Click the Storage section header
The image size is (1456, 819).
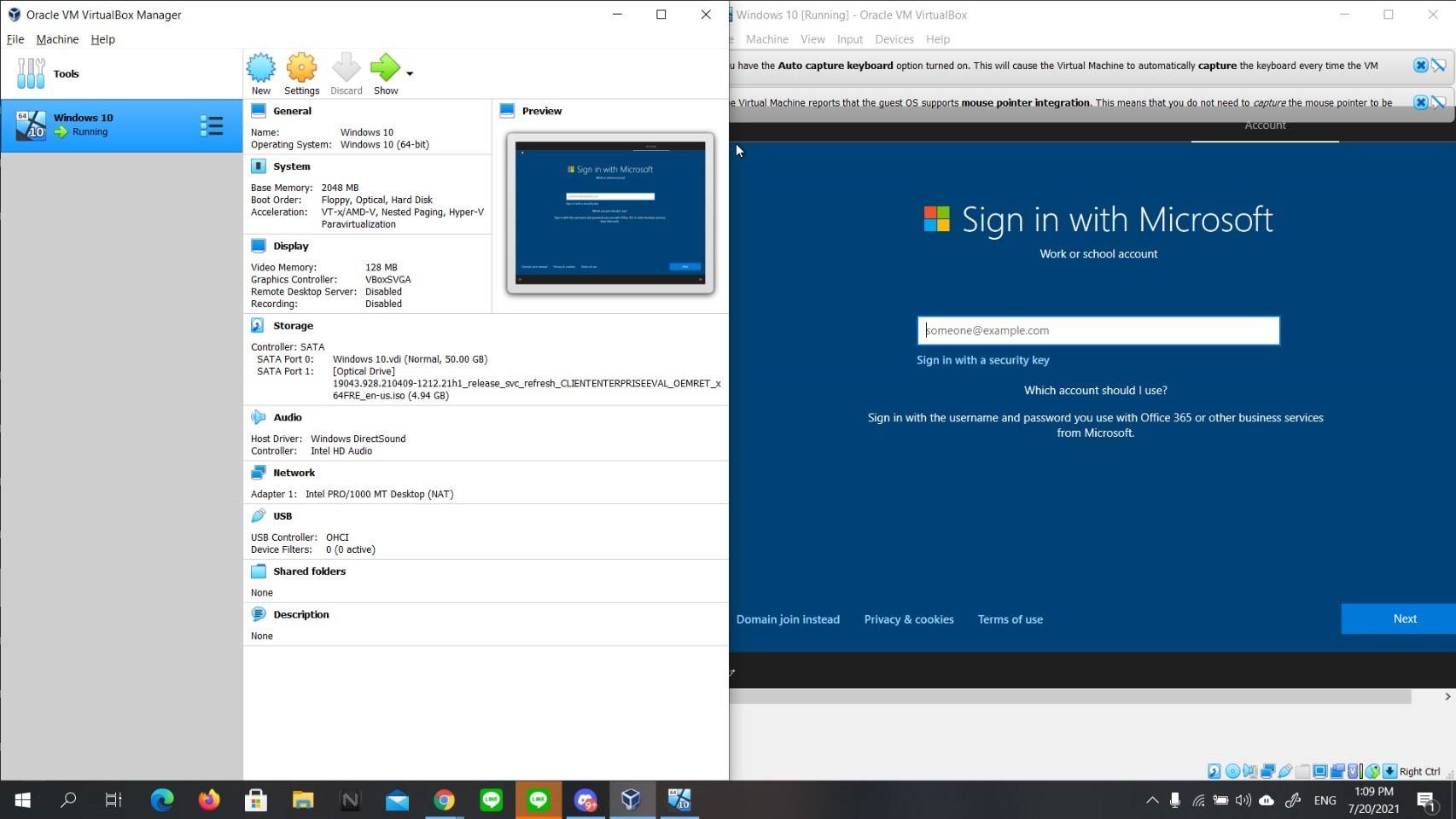pyautogui.click(x=293, y=326)
